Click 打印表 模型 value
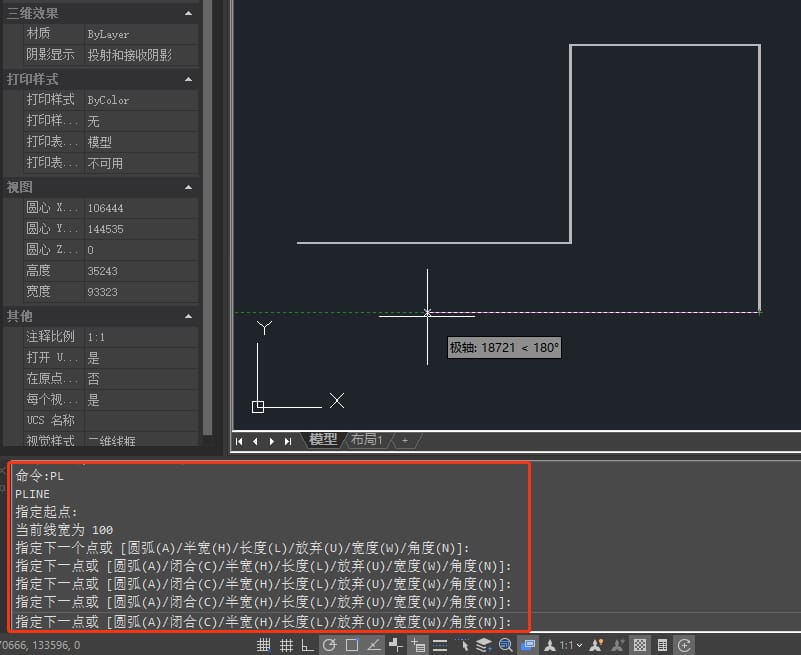 pyautogui.click(x=141, y=142)
